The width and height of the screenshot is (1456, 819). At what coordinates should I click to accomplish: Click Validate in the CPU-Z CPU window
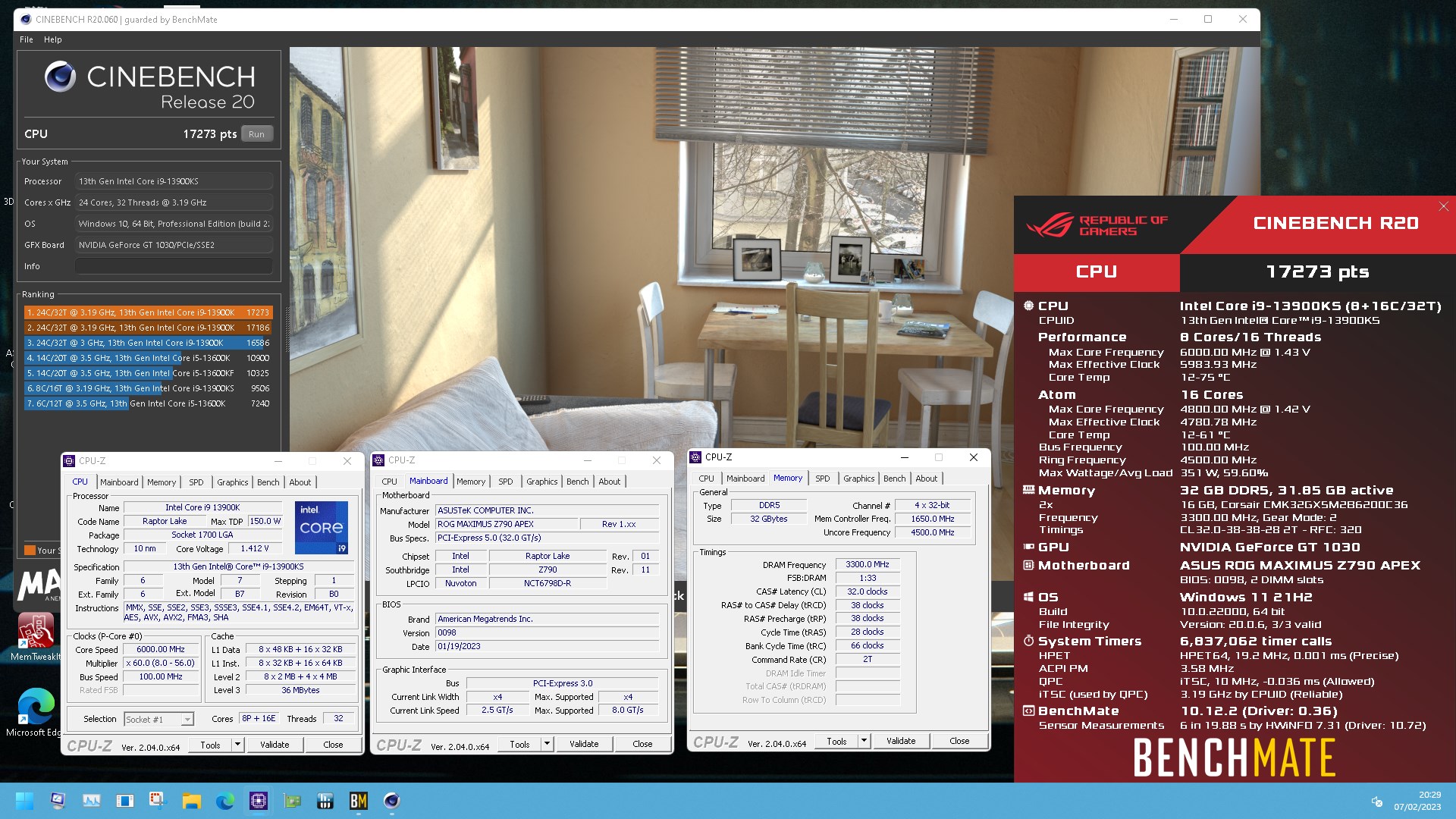click(x=275, y=745)
